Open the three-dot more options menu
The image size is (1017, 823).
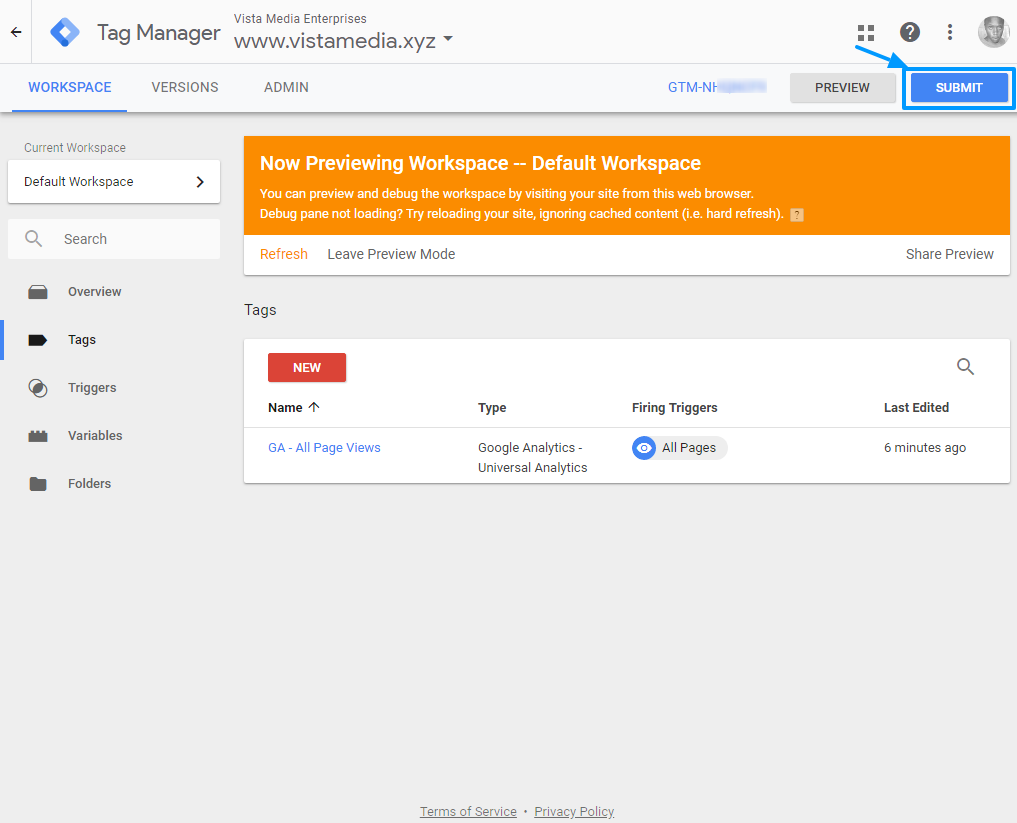pos(950,32)
